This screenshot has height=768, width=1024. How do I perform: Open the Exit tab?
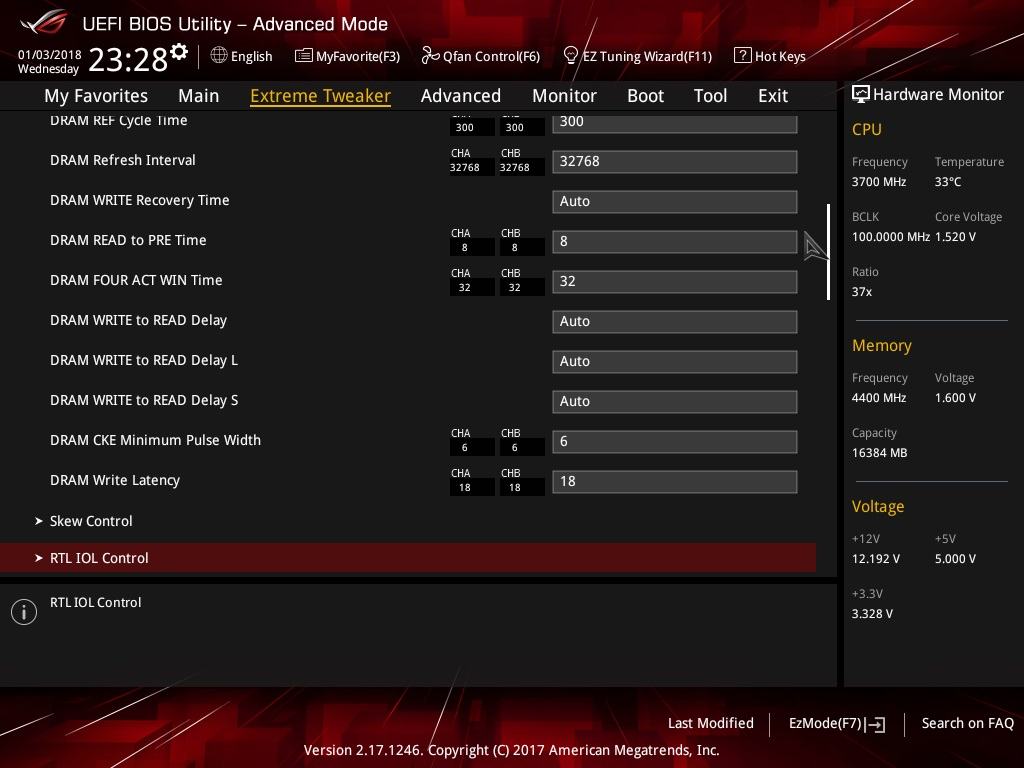click(773, 95)
